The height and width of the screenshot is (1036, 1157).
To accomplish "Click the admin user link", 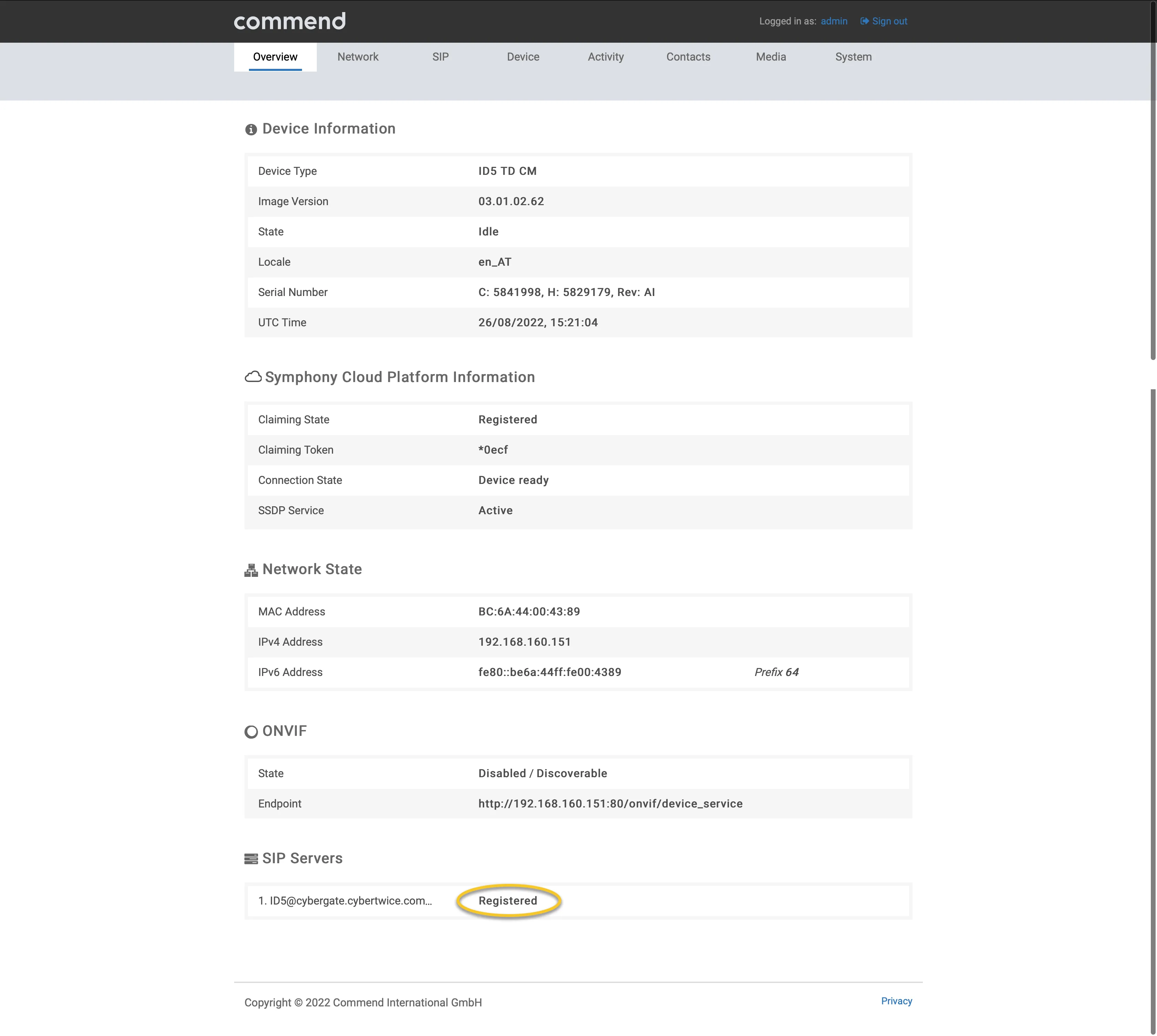I will click(x=834, y=21).
